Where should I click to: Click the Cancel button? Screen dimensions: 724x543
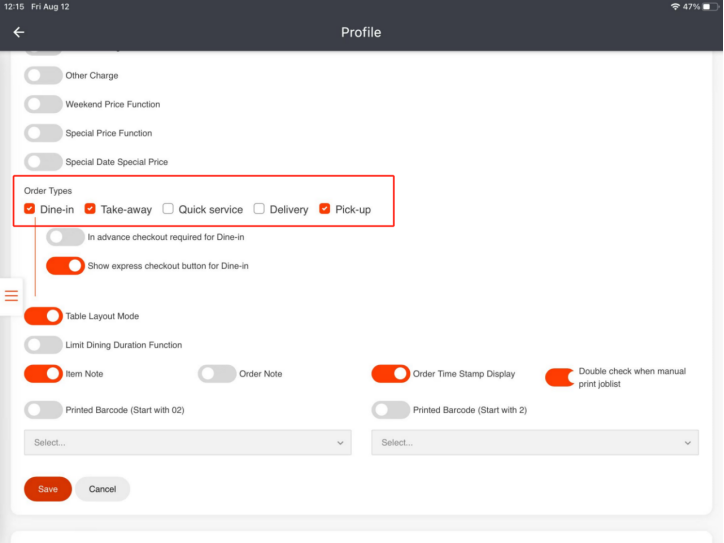coord(102,489)
